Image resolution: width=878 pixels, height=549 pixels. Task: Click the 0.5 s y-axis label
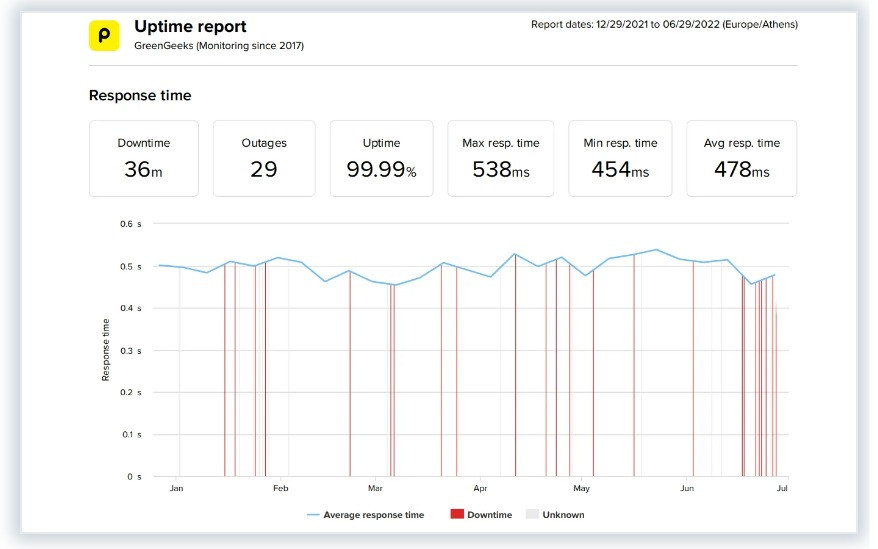130,267
